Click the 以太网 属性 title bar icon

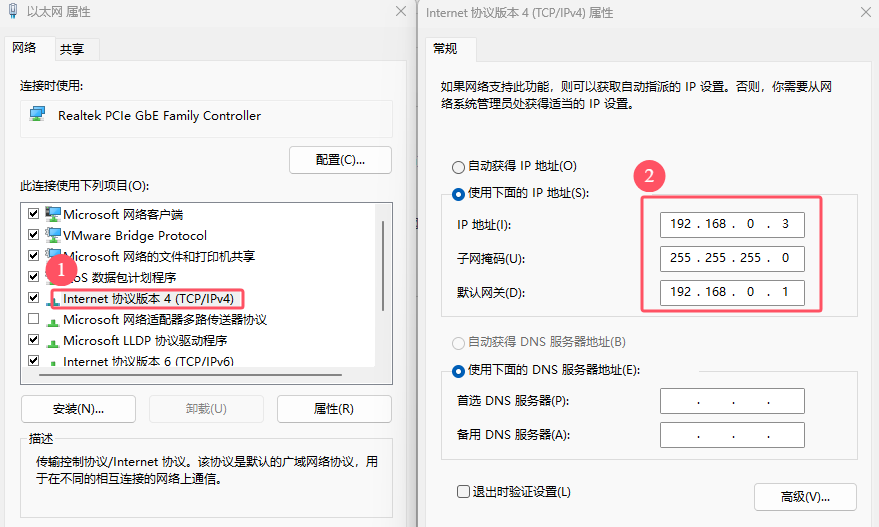pyautogui.click(x=10, y=12)
